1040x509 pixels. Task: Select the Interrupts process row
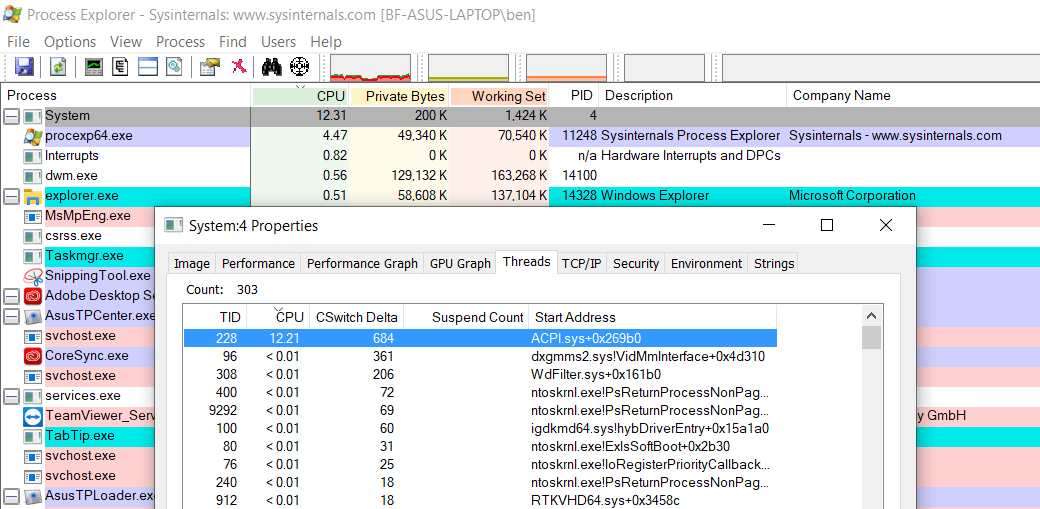coord(520,156)
